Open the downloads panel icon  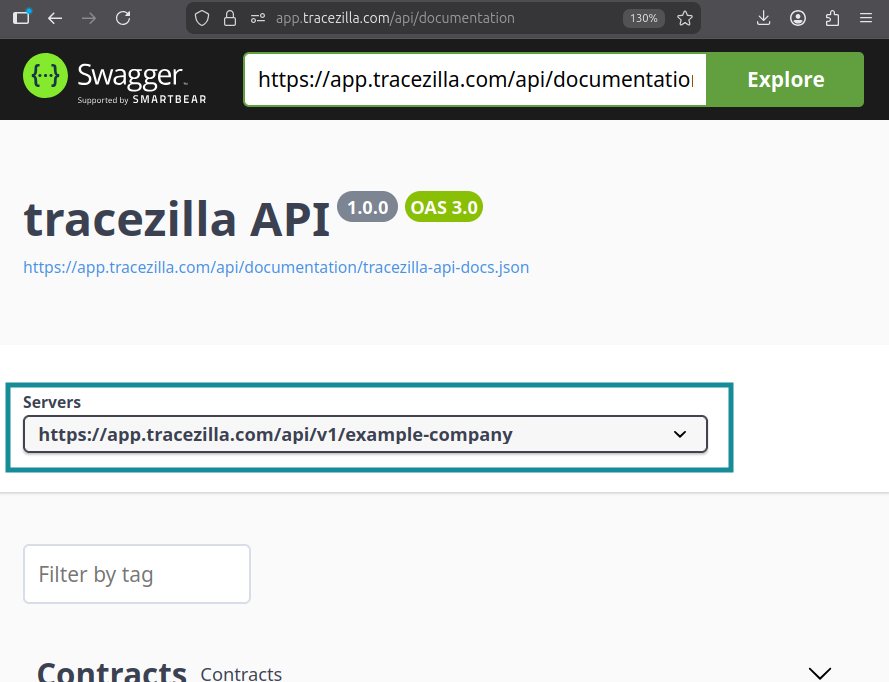tap(764, 18)
